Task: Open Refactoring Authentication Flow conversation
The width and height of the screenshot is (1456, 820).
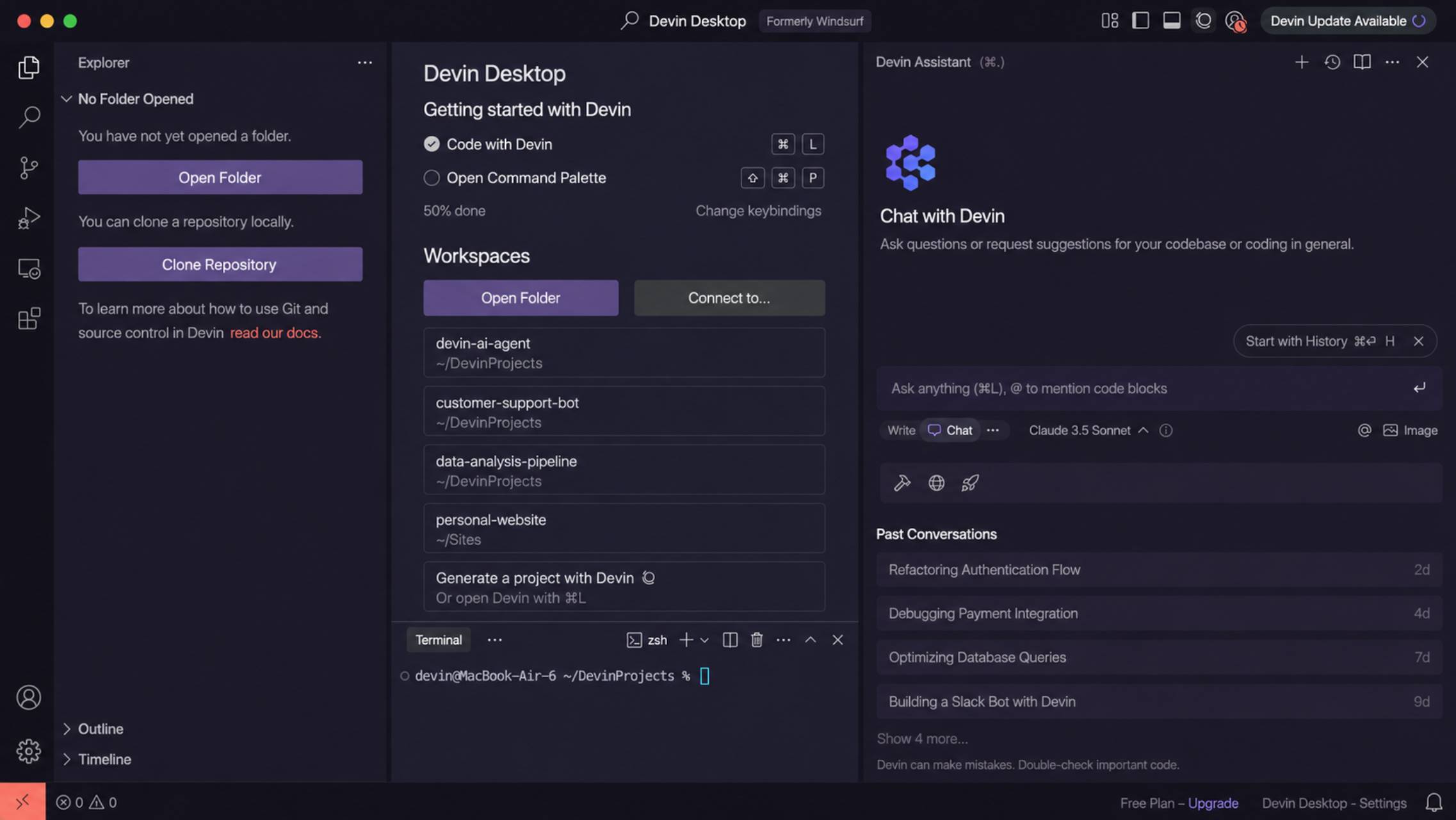Action: 1159,570
